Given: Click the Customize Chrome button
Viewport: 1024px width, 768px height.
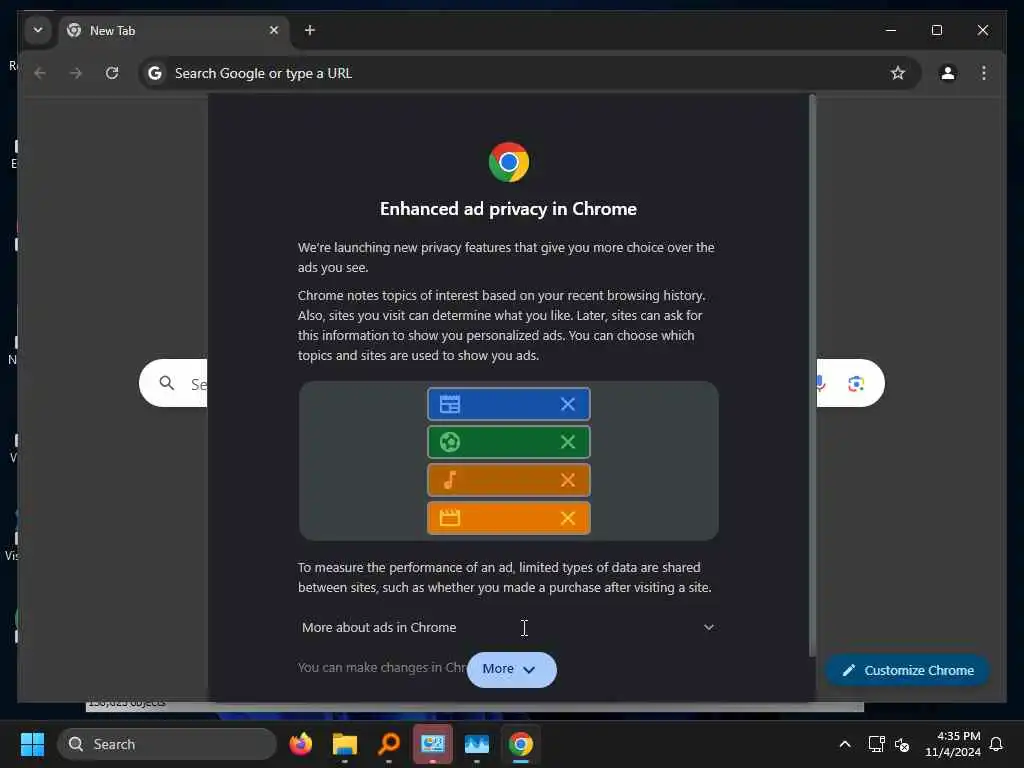Looking at the screenshot, I should [907, 671].
